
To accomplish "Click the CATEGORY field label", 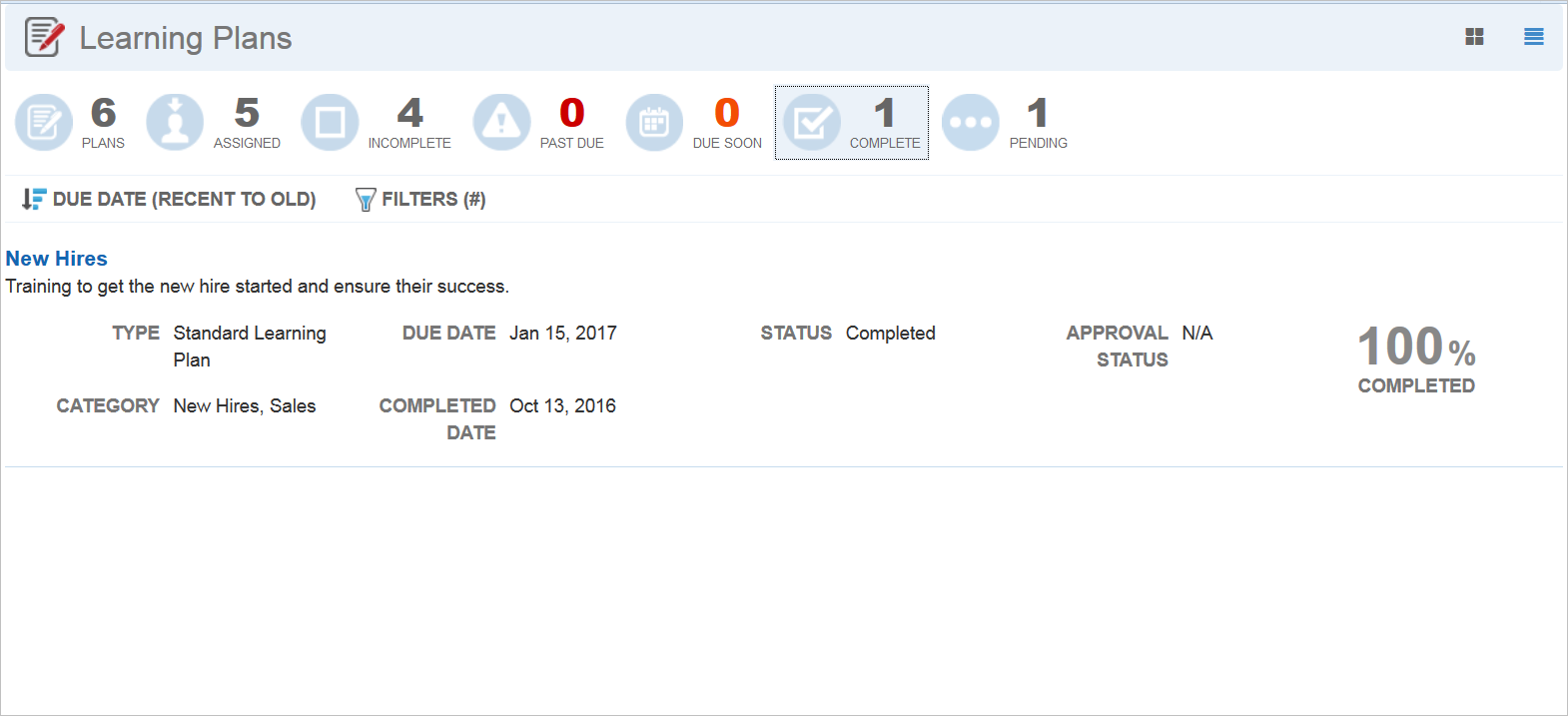I will [x=108, y=405].
